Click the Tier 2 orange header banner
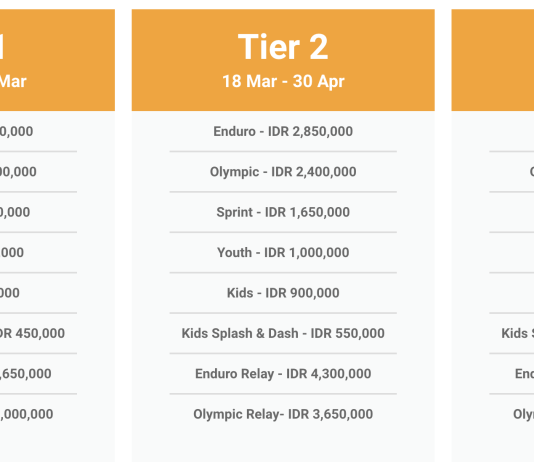 [283, 60]
